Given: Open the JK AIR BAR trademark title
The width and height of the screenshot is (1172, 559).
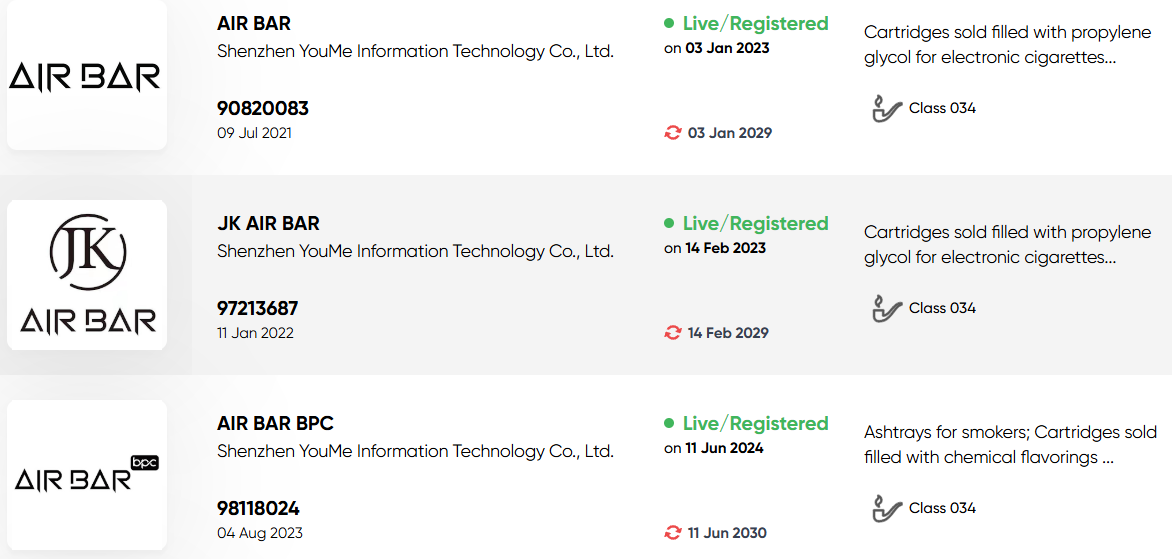Looking at the screenshot, I should [268, 223].
